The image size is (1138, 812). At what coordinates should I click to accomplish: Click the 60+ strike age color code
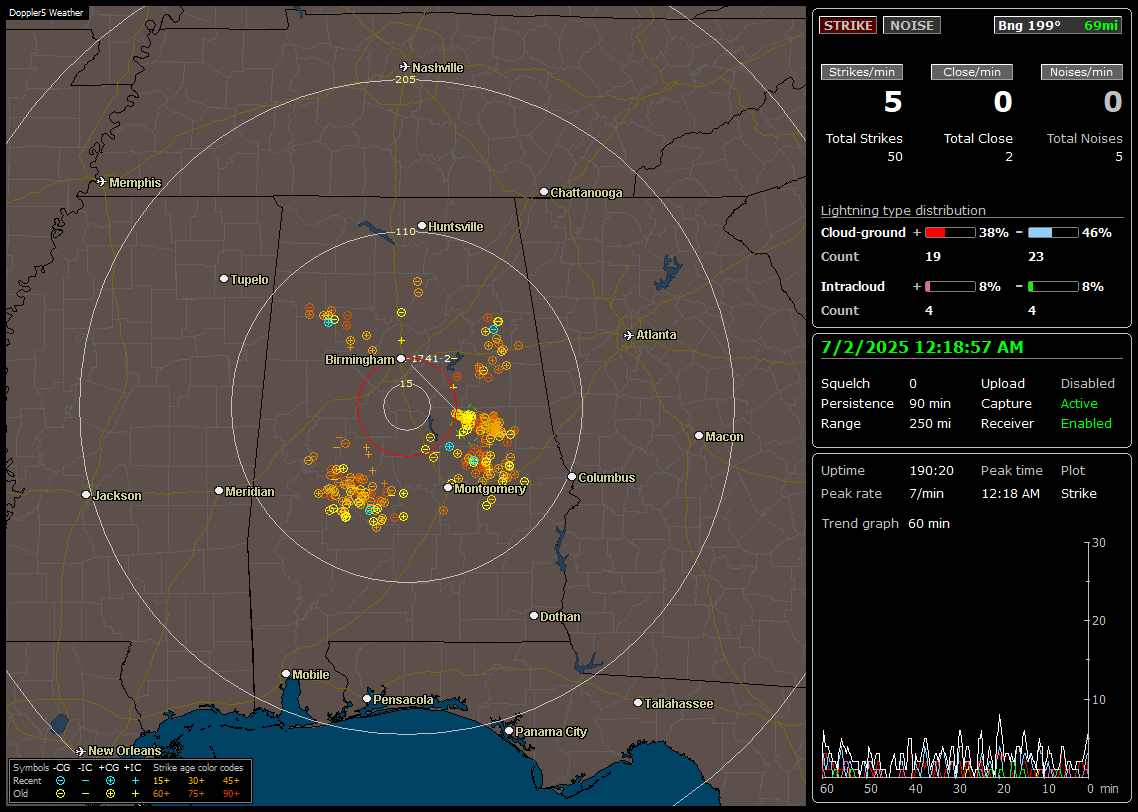click(161, 794)
